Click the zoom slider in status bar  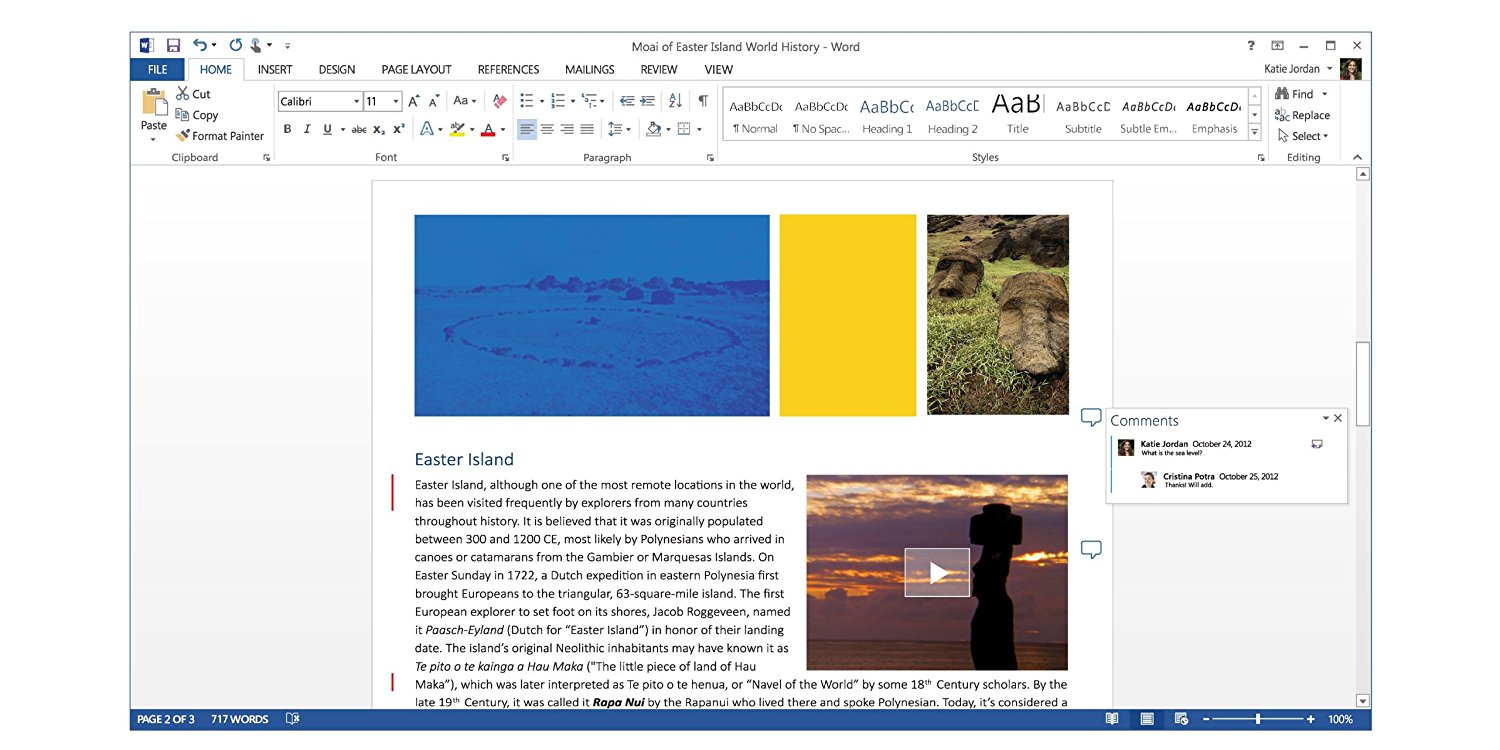(1258, 719)
